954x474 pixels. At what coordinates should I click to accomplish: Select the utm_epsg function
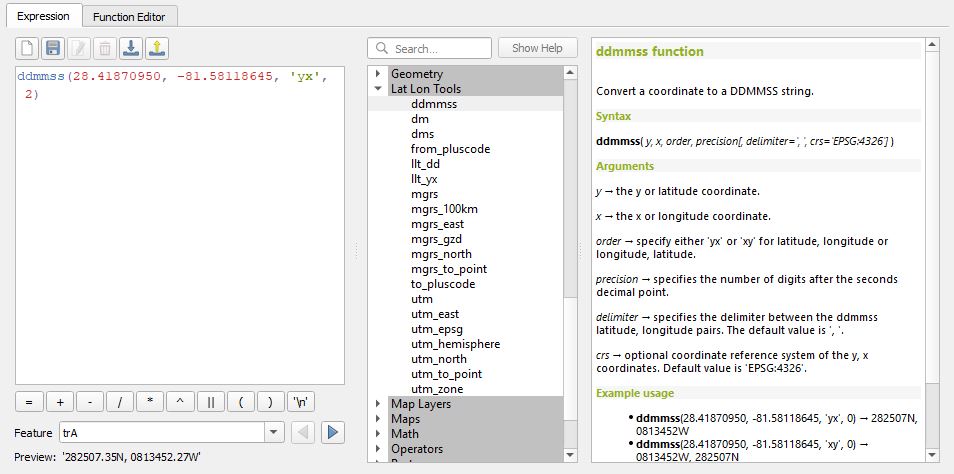437,329
